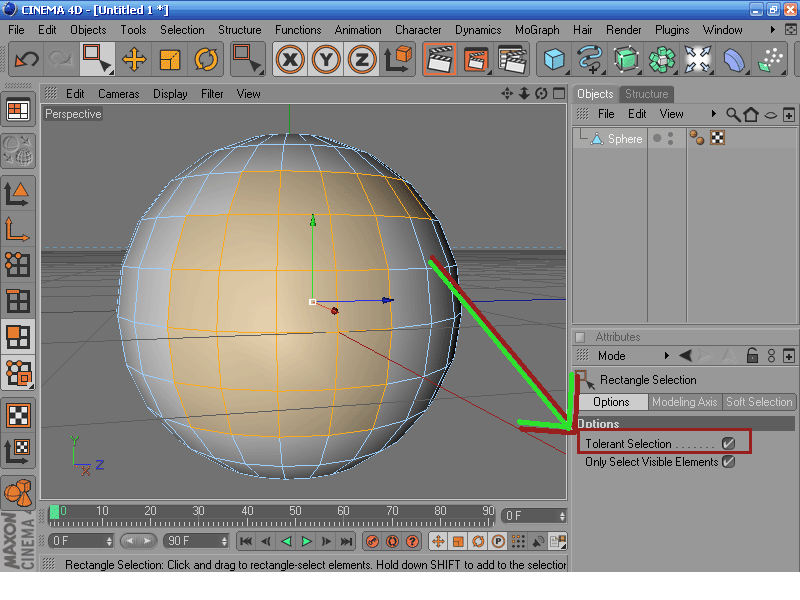The width and height of the screenshot is (800, 600).
Task: Open the spline tools flyout
Action: pos(590,60)
